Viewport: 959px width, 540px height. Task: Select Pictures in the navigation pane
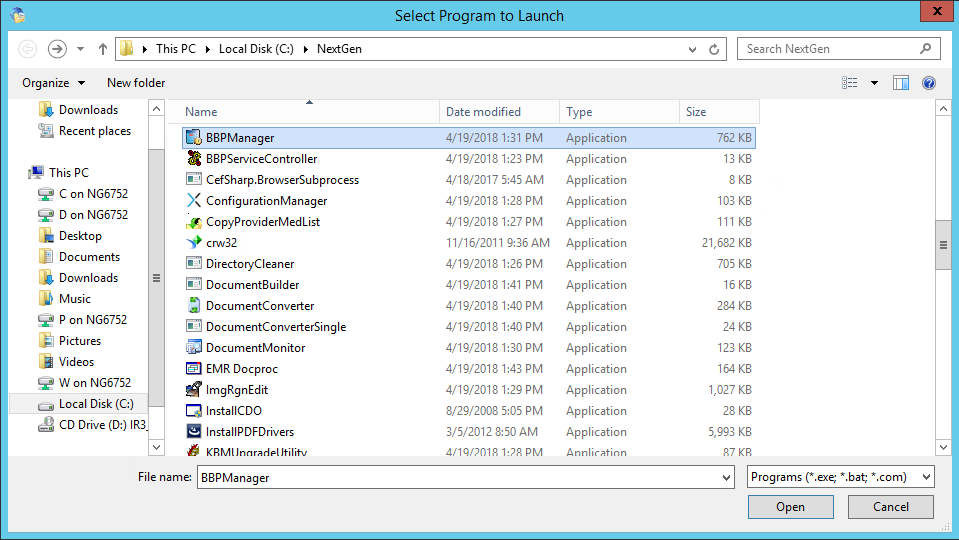click(x=69, y=341)
